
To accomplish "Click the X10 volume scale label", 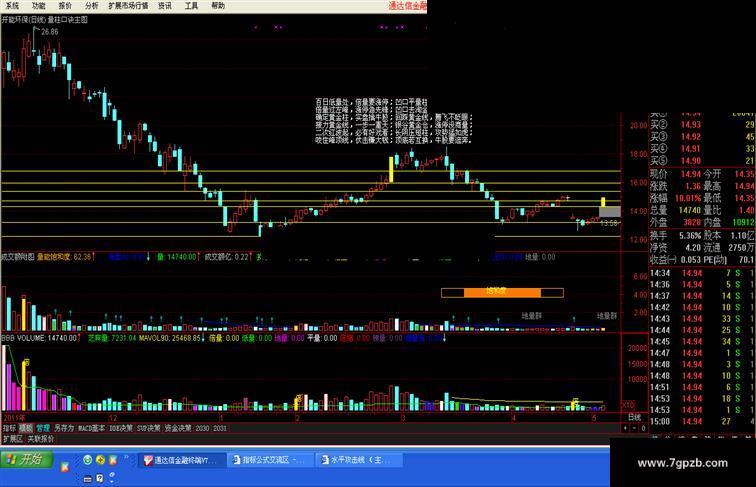I will pyautogui.click(x=628, y=405).
